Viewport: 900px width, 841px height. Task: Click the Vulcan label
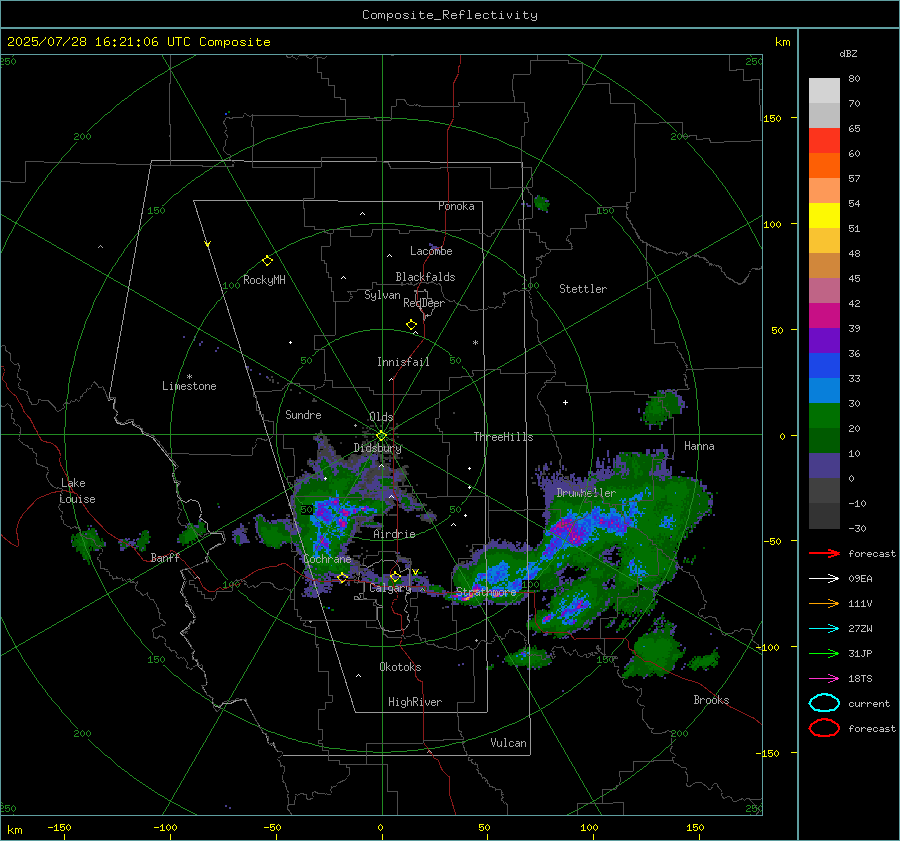pyautogui.click(x=508, y=743)
